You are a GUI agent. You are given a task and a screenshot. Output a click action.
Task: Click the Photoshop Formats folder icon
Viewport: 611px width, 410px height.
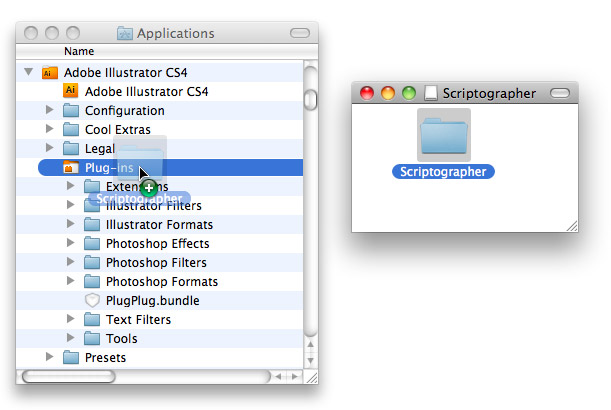92,281
